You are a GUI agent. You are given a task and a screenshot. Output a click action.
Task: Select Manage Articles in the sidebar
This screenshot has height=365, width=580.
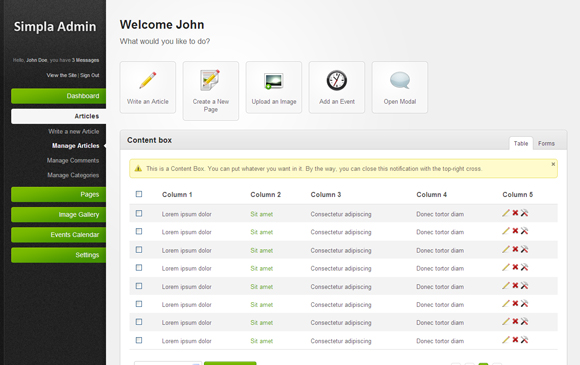pos(75,146)
